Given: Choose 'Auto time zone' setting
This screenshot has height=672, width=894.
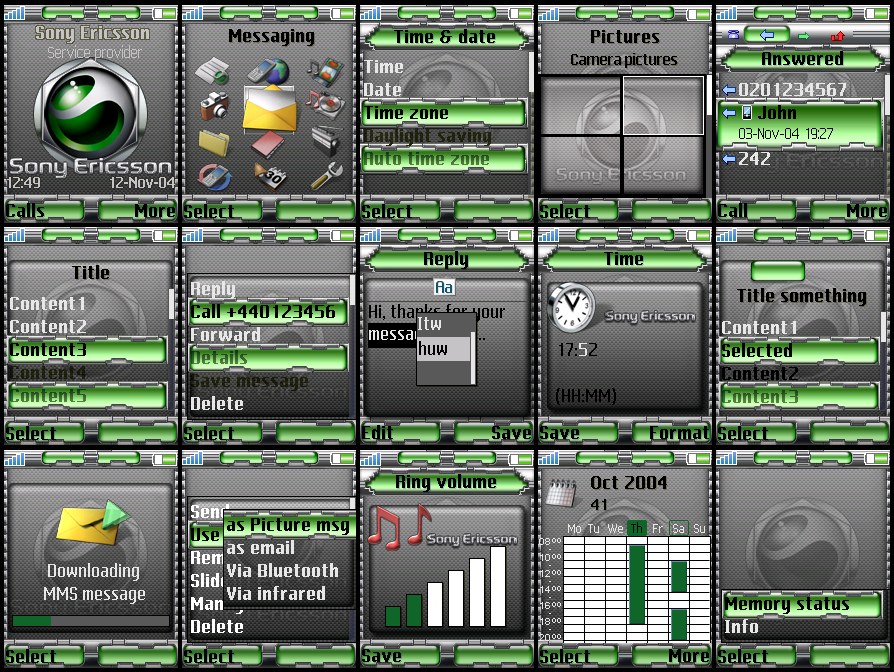Looking at the screenshot, I should click(444, 158).
